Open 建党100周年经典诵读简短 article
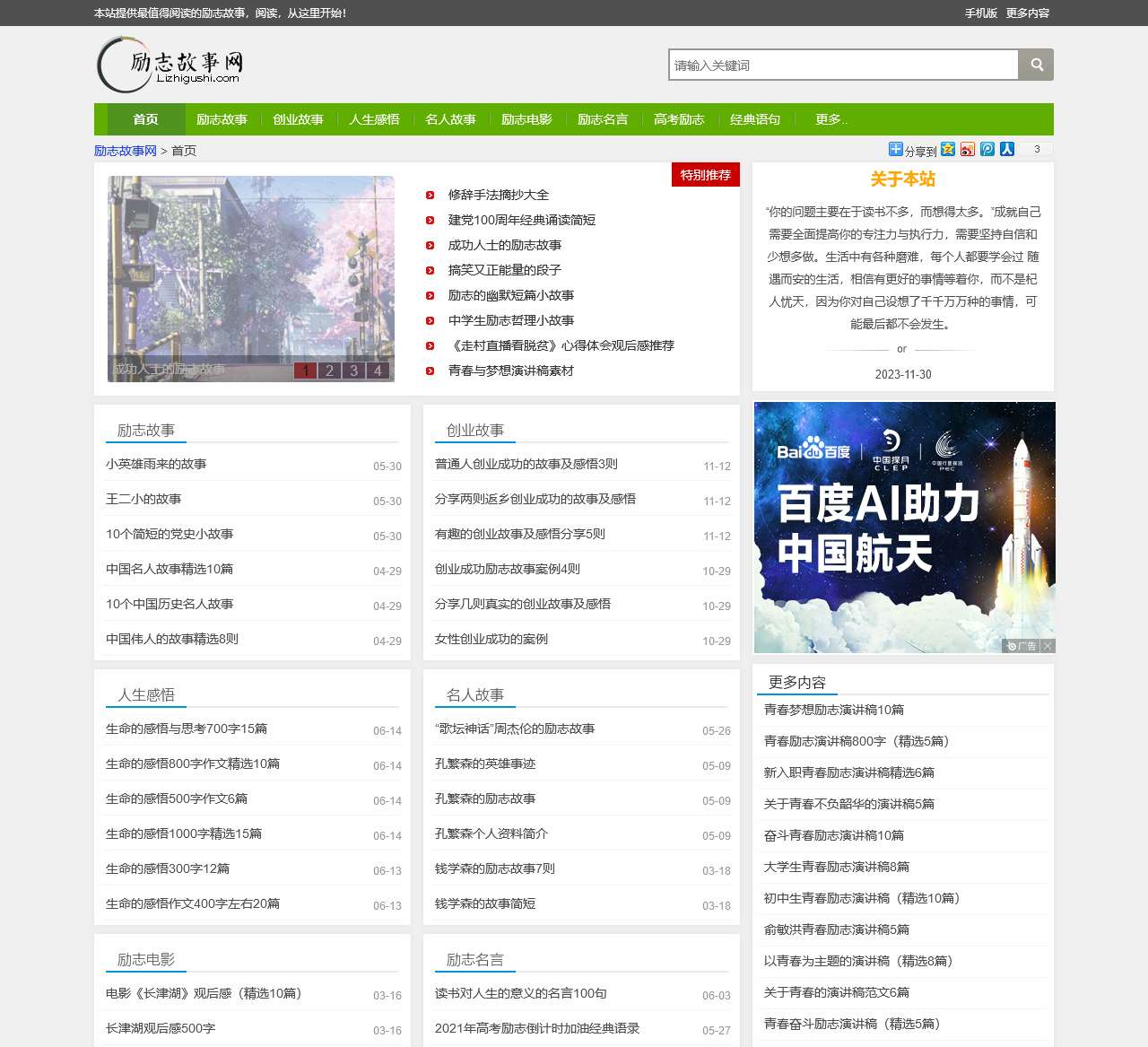The image size is (1148, 1047). point(522,220)
